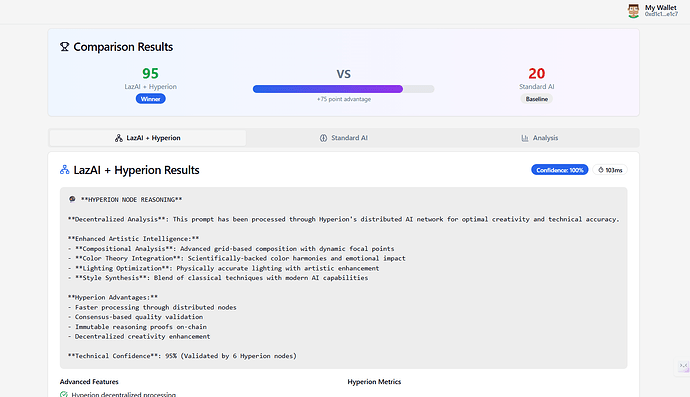Screen dimensions: 690x397
Task: Click the Baseline badge
Action: click(x=537, y=99)
